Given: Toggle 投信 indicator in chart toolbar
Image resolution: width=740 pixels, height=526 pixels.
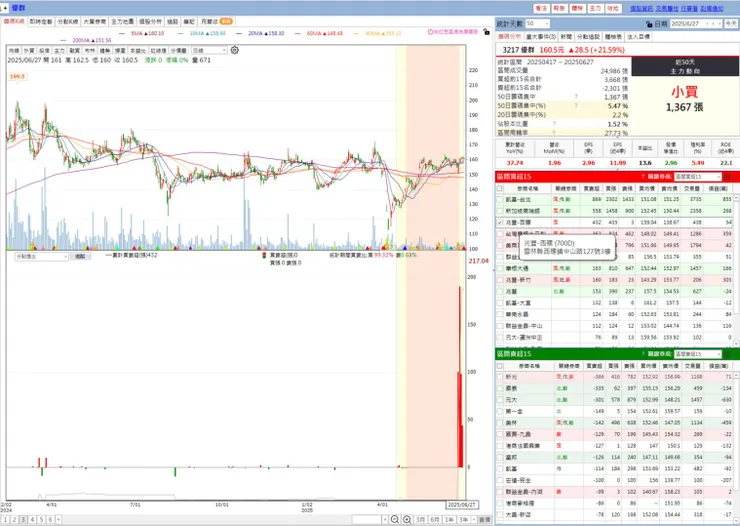Looking at the screenshot, I should [44, 50].
